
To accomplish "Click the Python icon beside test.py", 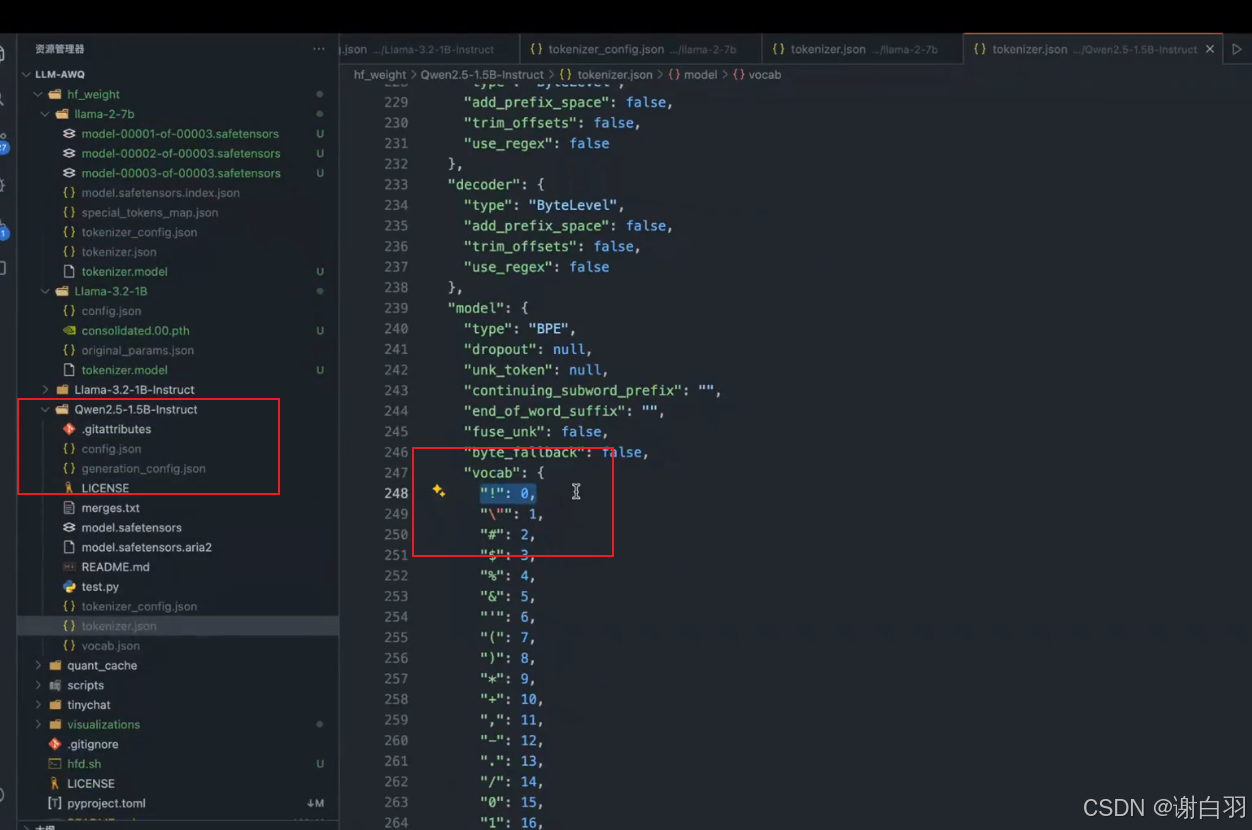I will click(69, 587).
